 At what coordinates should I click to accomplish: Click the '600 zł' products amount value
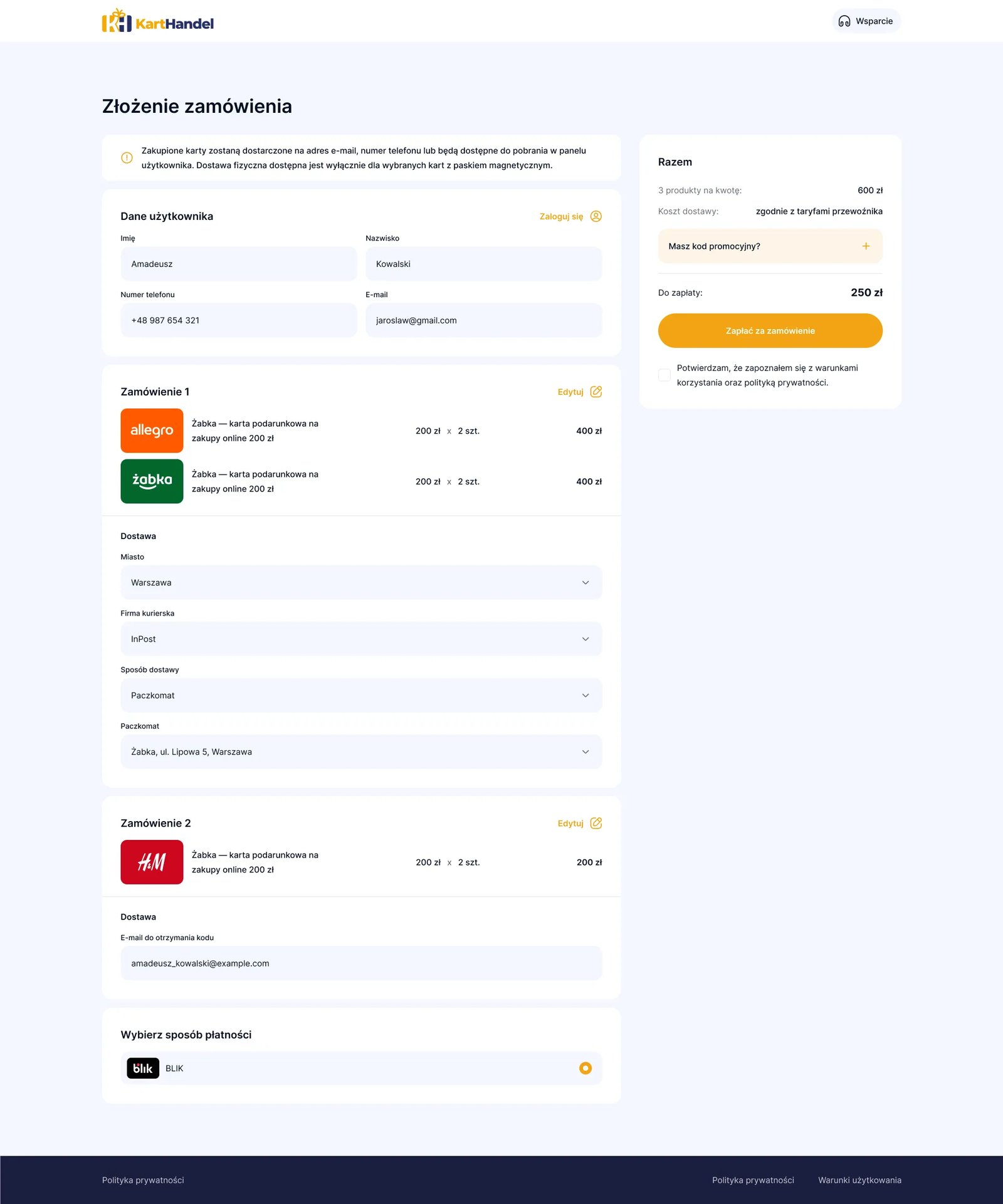(x=870, y=191)
